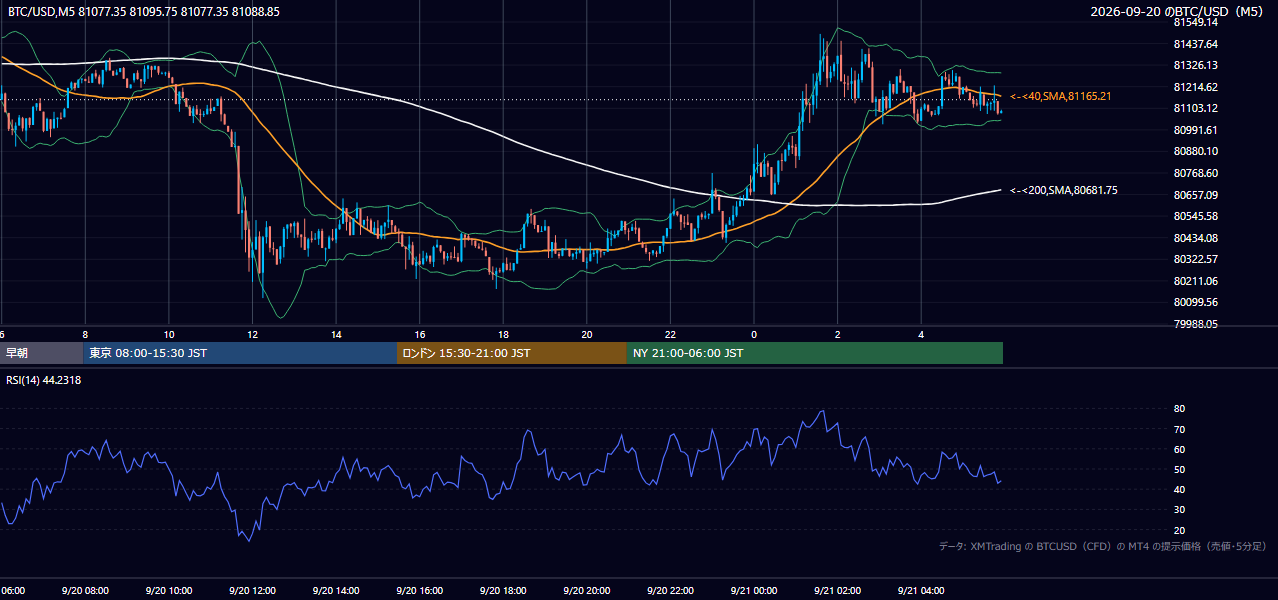The width and height of the screenshot is (1278, 600).
Task: Click the RSI axis level 40 label
Action: (x=1179, y=489)
